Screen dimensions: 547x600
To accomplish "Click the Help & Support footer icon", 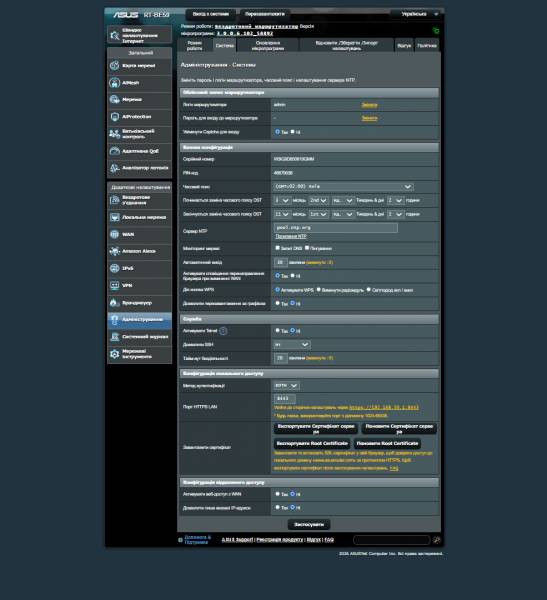I will [180, 540].
